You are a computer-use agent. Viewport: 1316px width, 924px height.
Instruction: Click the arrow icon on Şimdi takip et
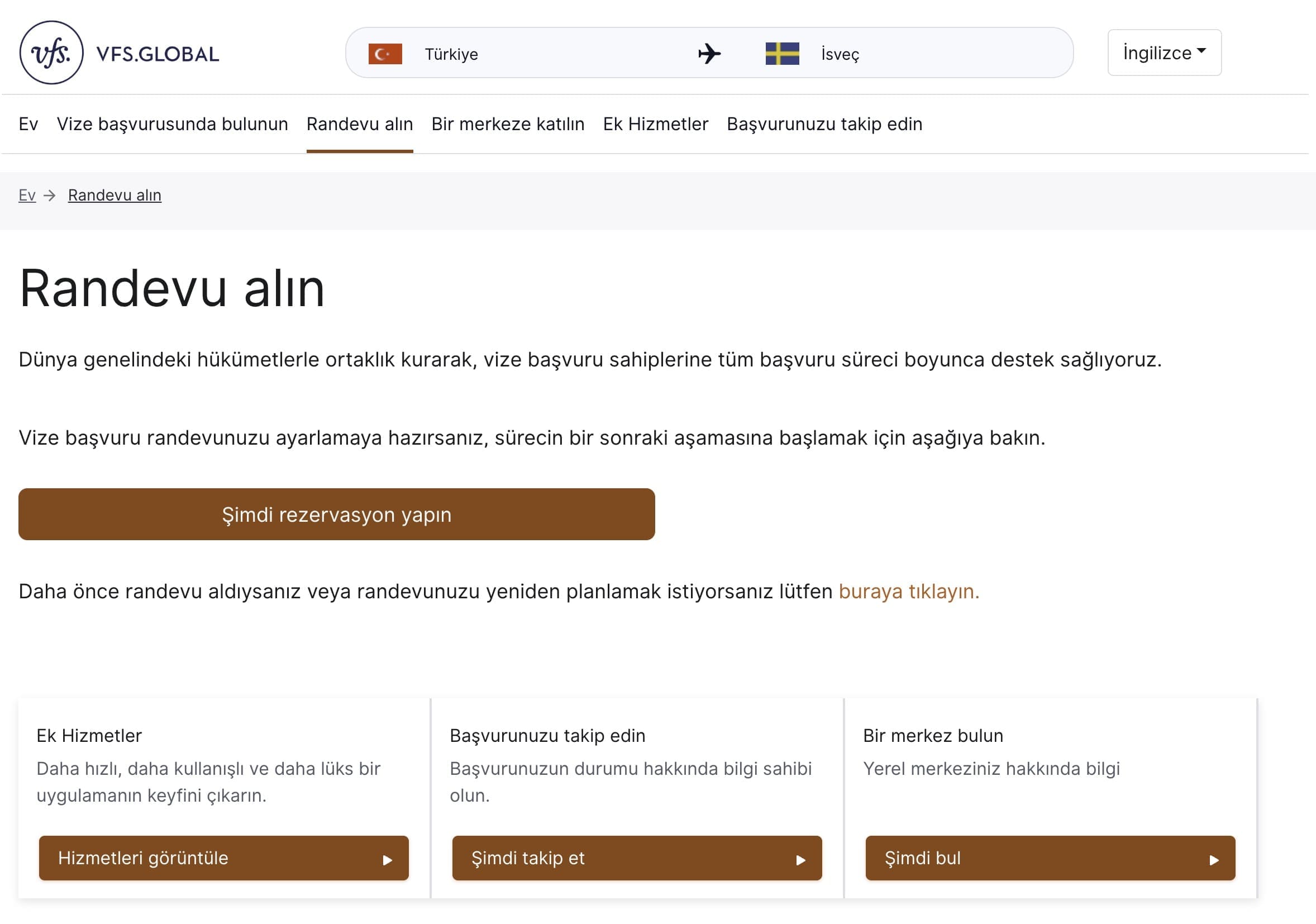point(802,859)
